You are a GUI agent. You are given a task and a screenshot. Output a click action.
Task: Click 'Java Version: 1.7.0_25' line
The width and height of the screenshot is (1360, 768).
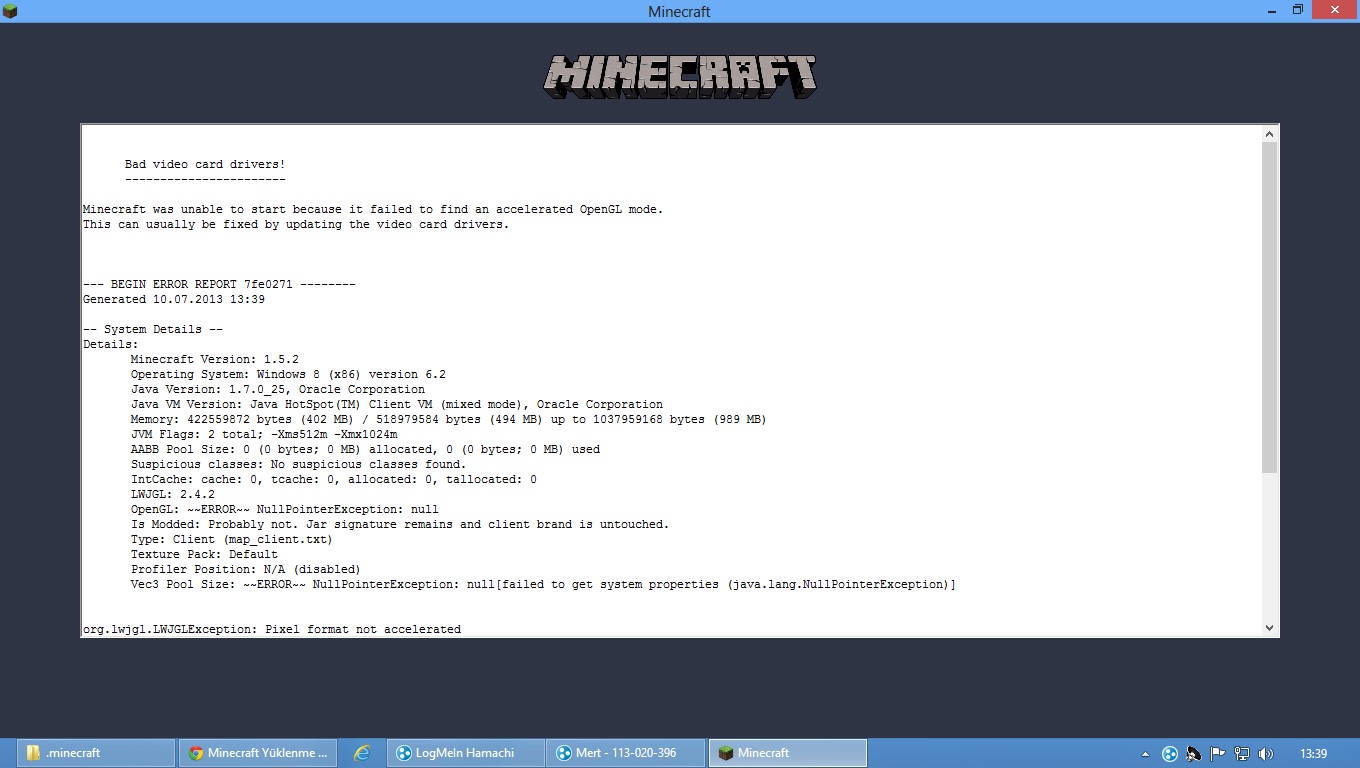click(278, 389)
